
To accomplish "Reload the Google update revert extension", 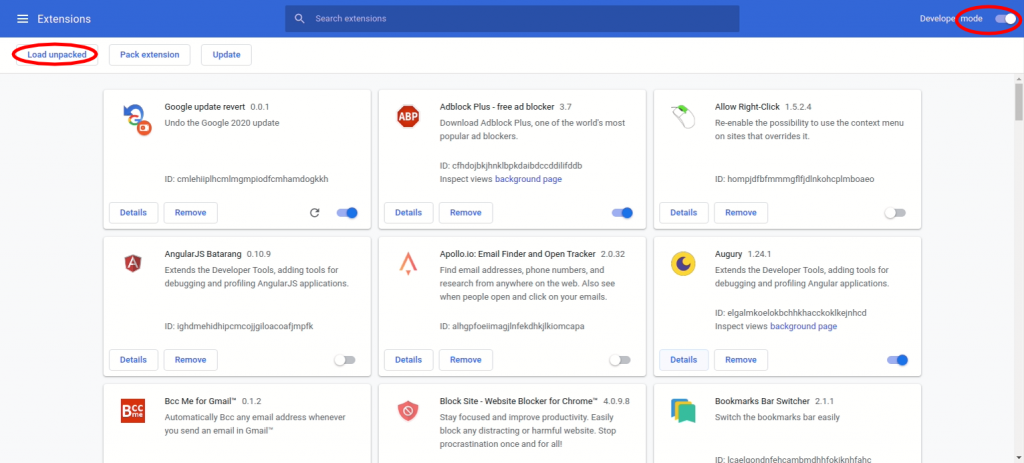I will click(x=314, y=213).
